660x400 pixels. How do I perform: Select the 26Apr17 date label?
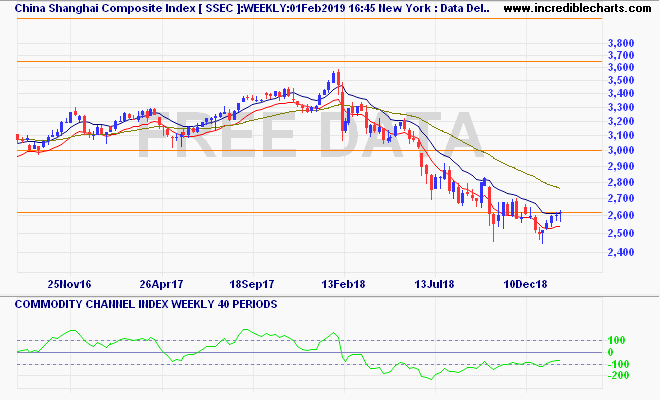click(164, 284)
